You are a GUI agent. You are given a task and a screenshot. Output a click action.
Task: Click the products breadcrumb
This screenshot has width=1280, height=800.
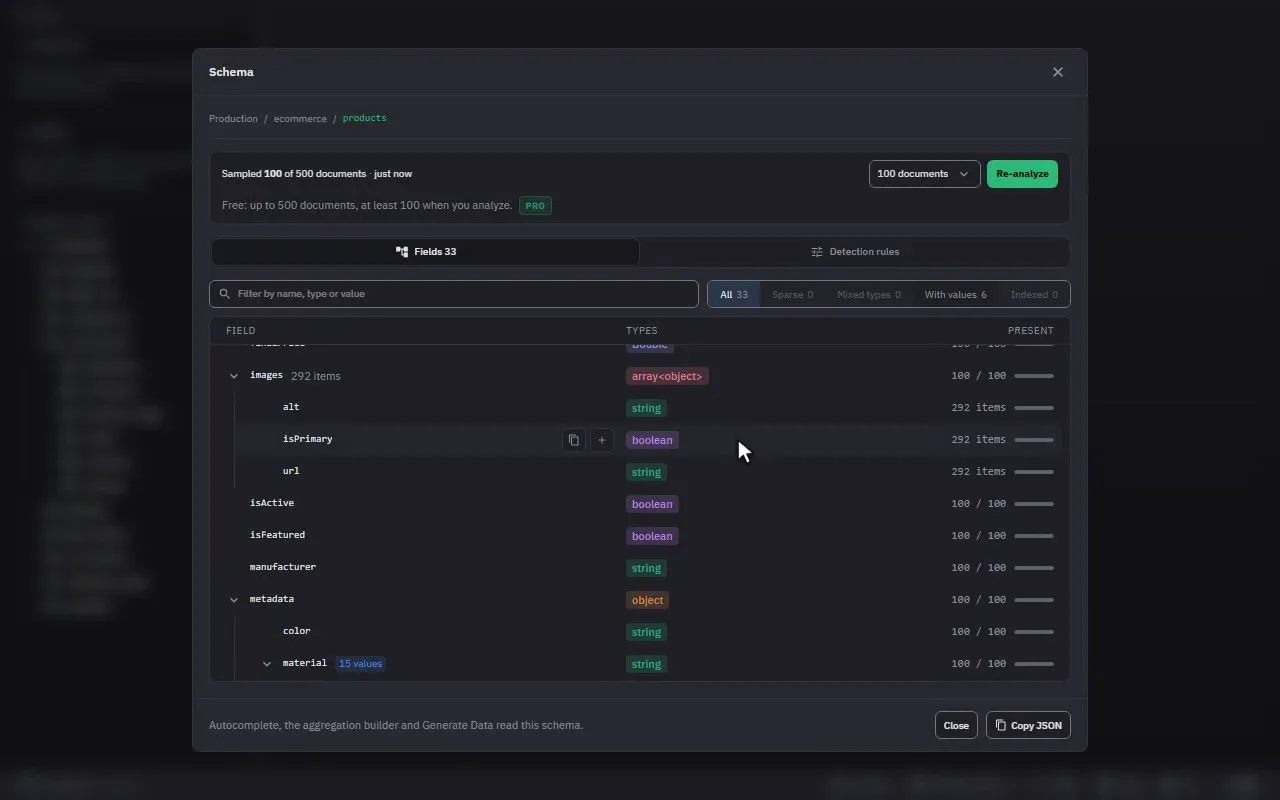(x=364, y=118)
